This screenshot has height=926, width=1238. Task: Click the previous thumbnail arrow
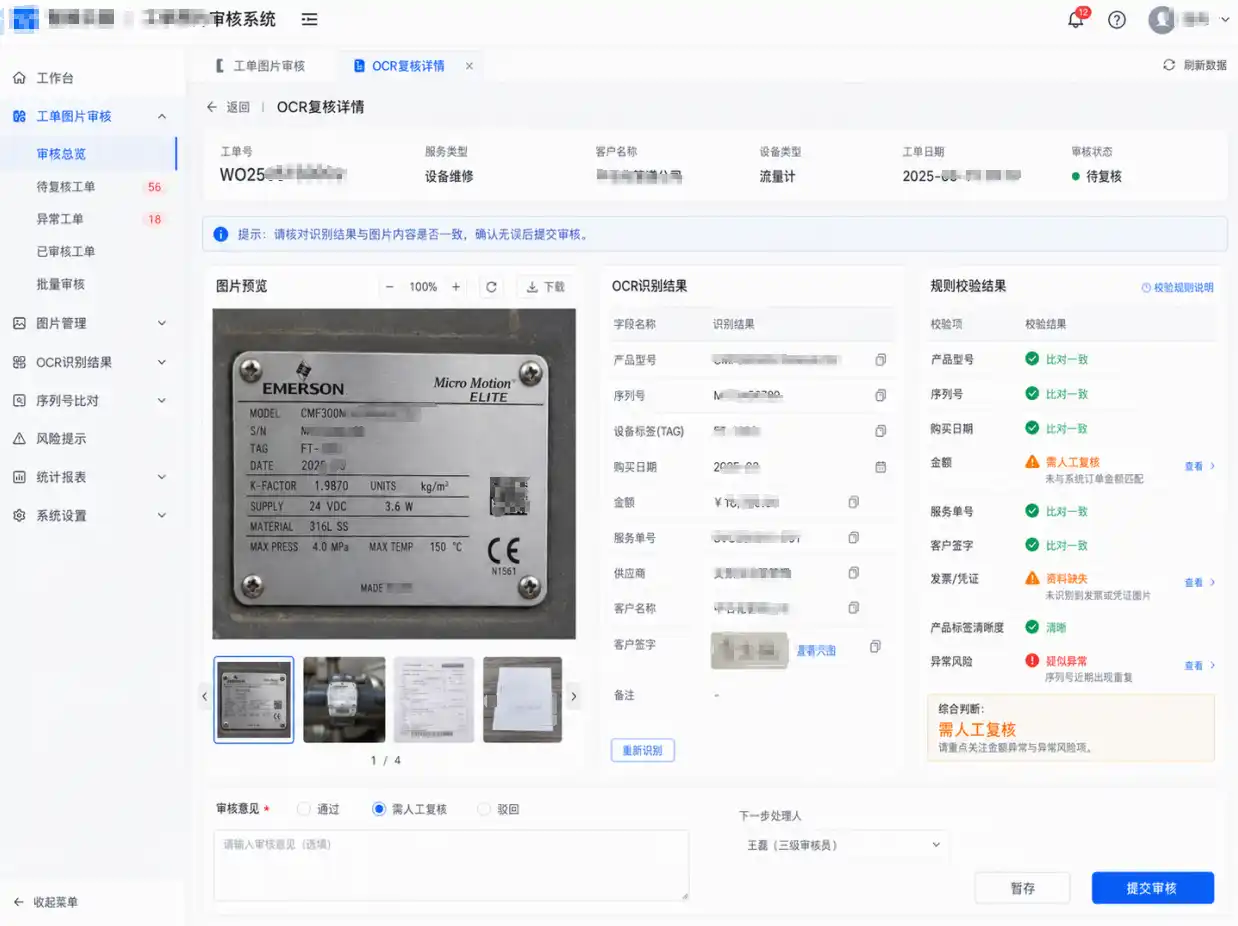tap(204, 696)
